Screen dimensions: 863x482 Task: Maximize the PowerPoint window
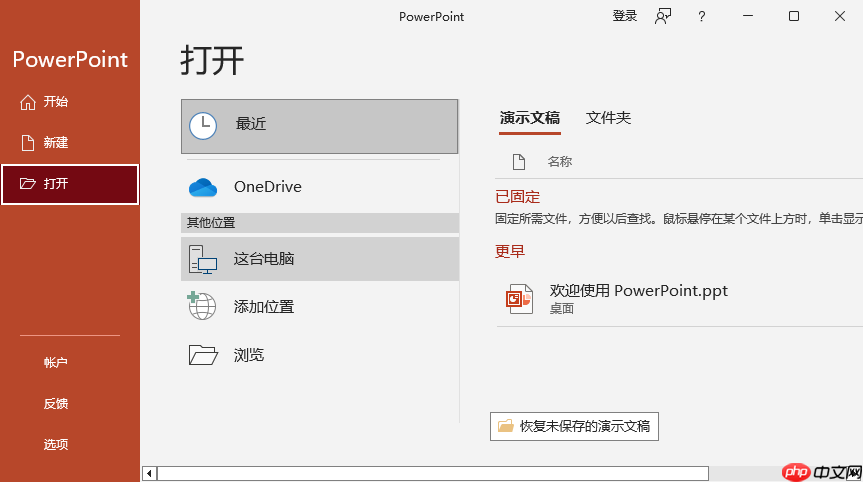[794, 17]
